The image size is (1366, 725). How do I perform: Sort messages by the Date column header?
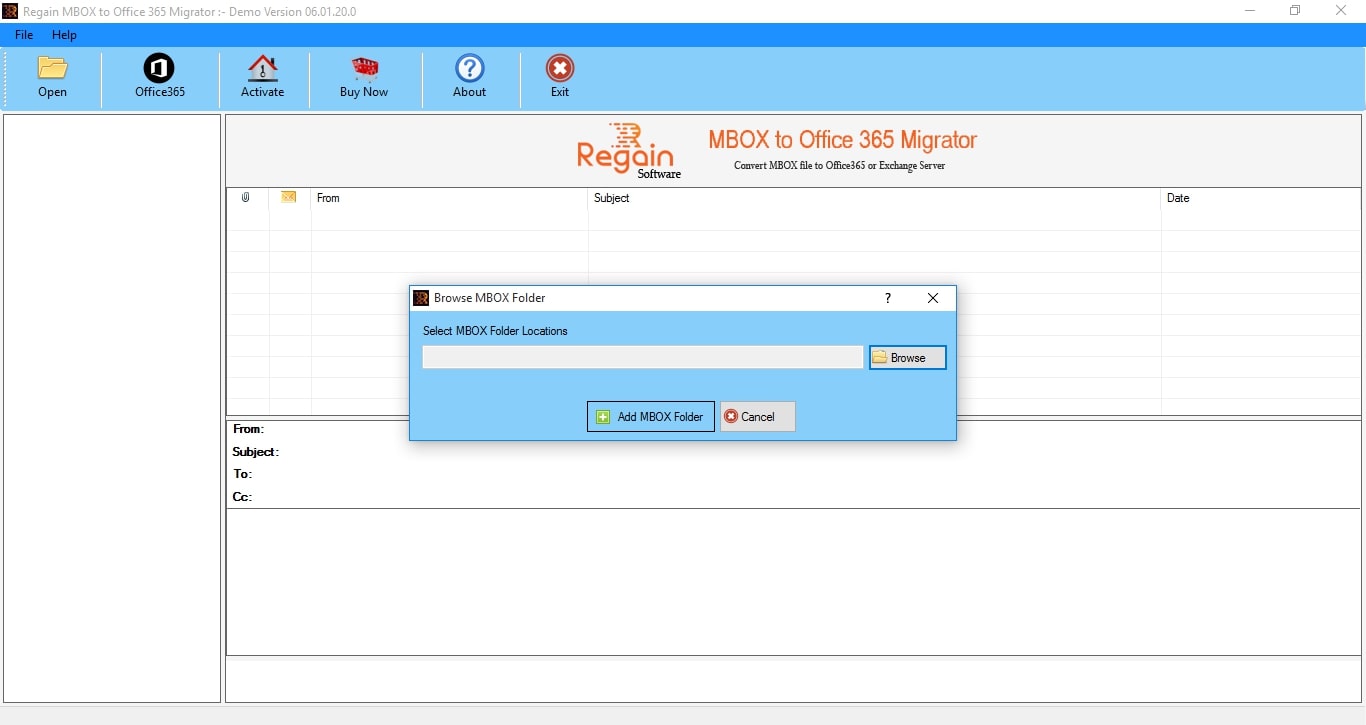coord(1178,198)
